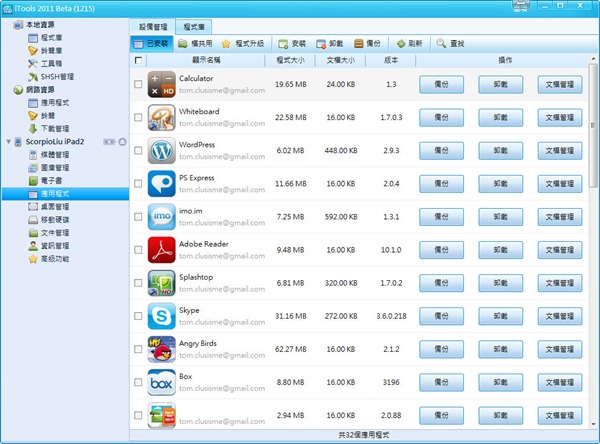Check the Calculator row checkbox
This screenshot has height=444, width=600.
coord(138,84)
